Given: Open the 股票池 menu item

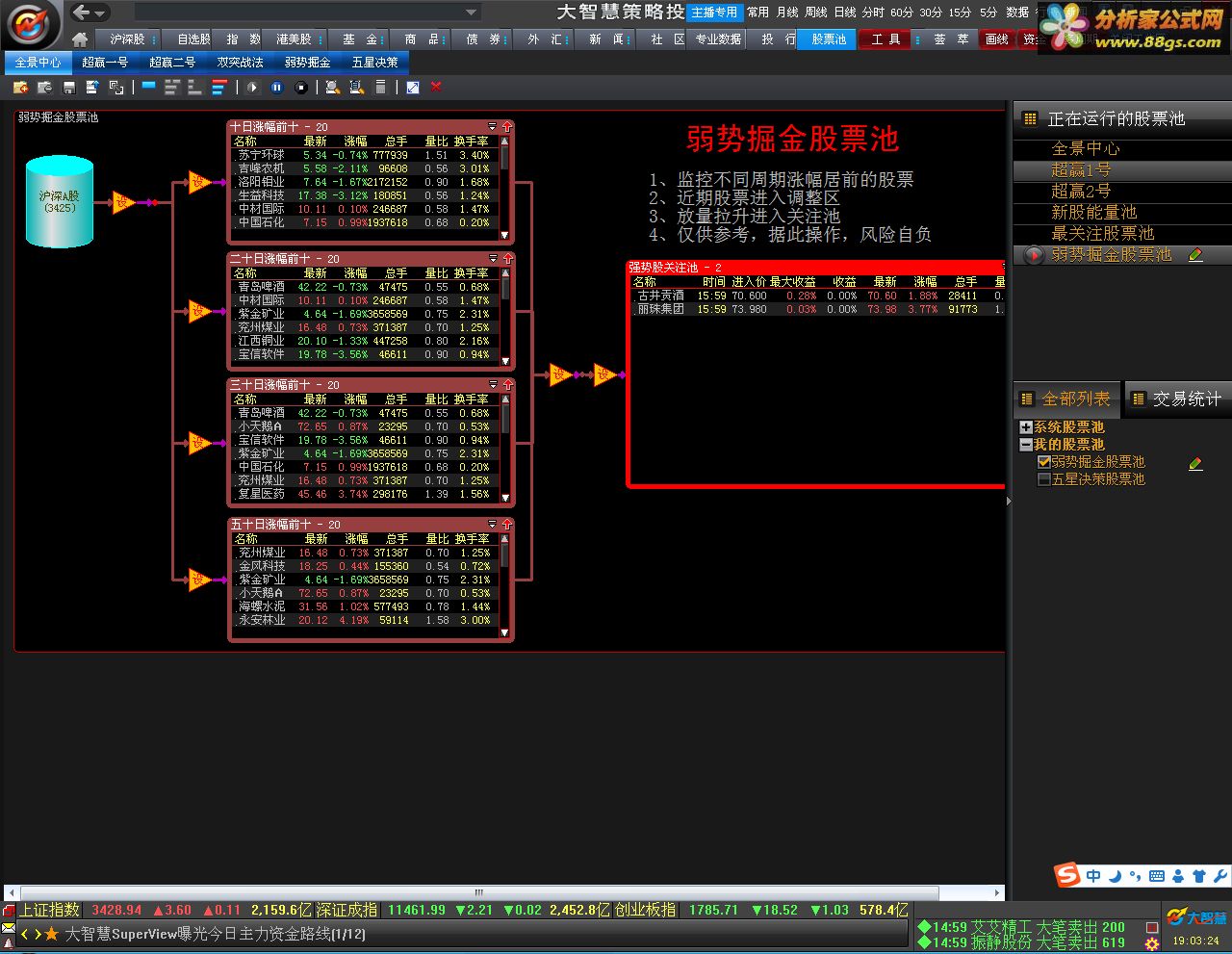Looking at the screenshot, I should tap(829, 39).
